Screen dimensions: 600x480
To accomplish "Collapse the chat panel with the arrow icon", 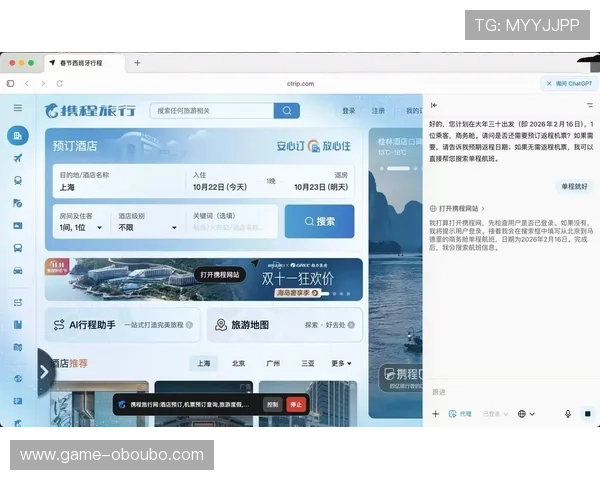I will [x=434, y=105].
